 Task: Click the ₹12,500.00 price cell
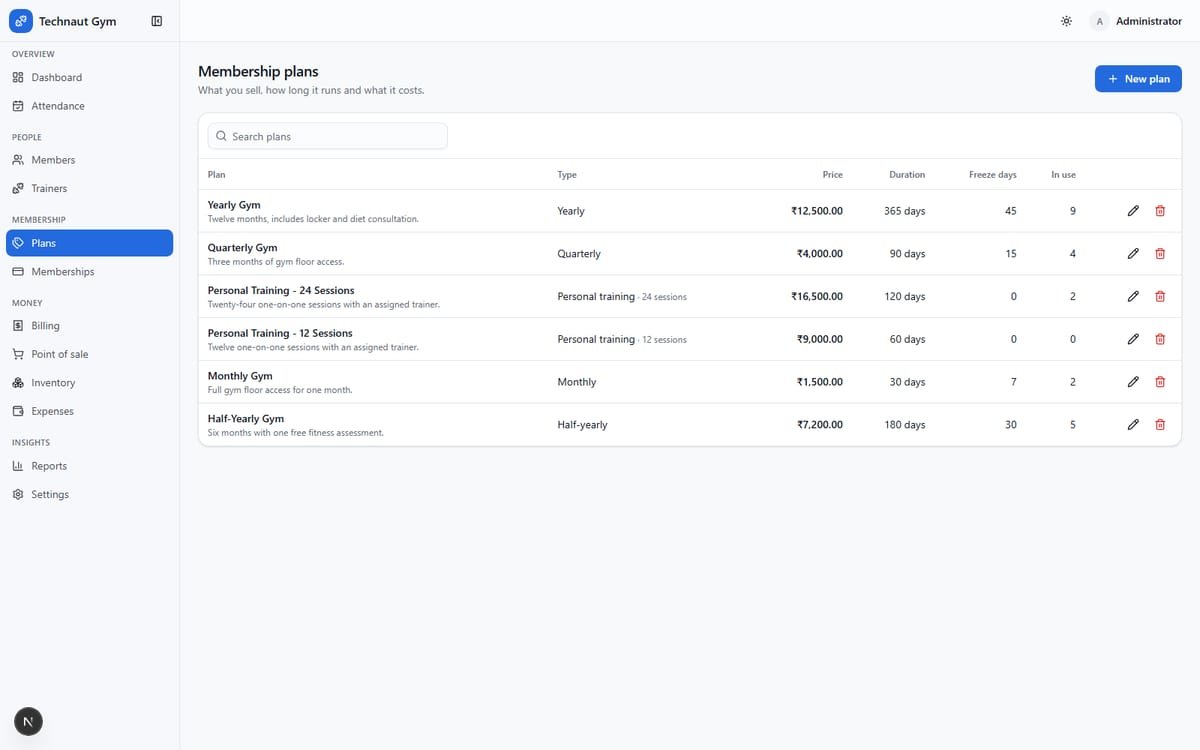(816, 211)
